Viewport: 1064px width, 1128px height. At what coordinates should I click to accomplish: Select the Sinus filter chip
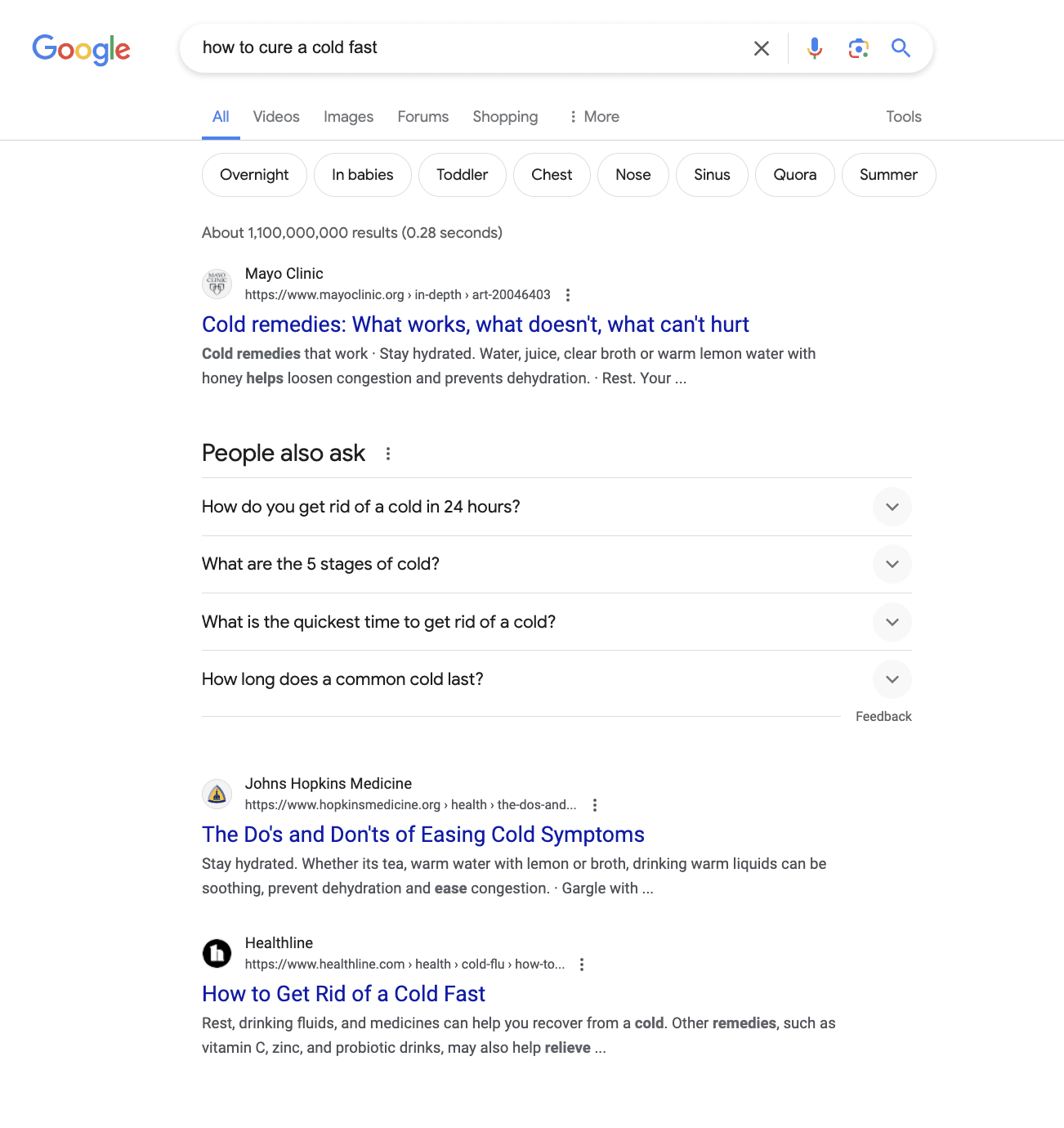tap(711, 174)
